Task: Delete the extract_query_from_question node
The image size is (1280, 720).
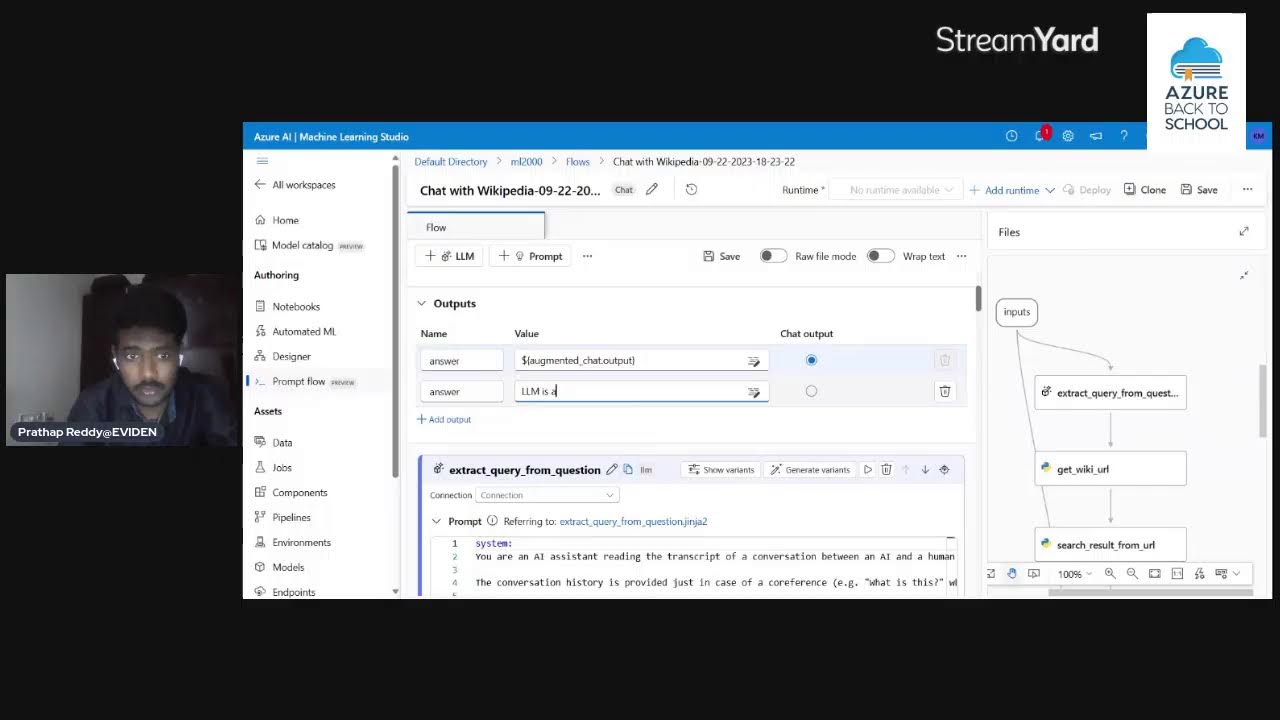Action: 886,469
